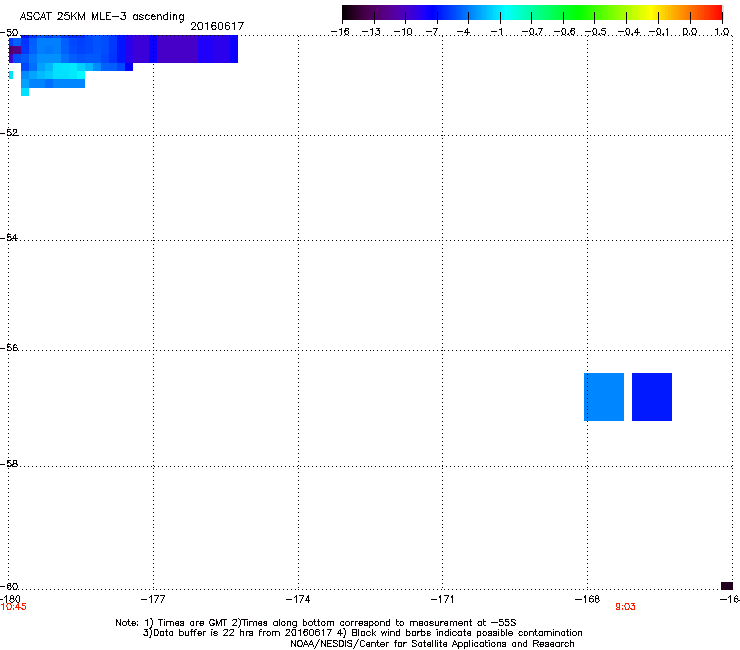Click the 'NOAA/NESDIS/Center for Satellite Applications and Research' credit
Image resolution: width=740 pixels, height=650 pixels.
pos(432,643)
